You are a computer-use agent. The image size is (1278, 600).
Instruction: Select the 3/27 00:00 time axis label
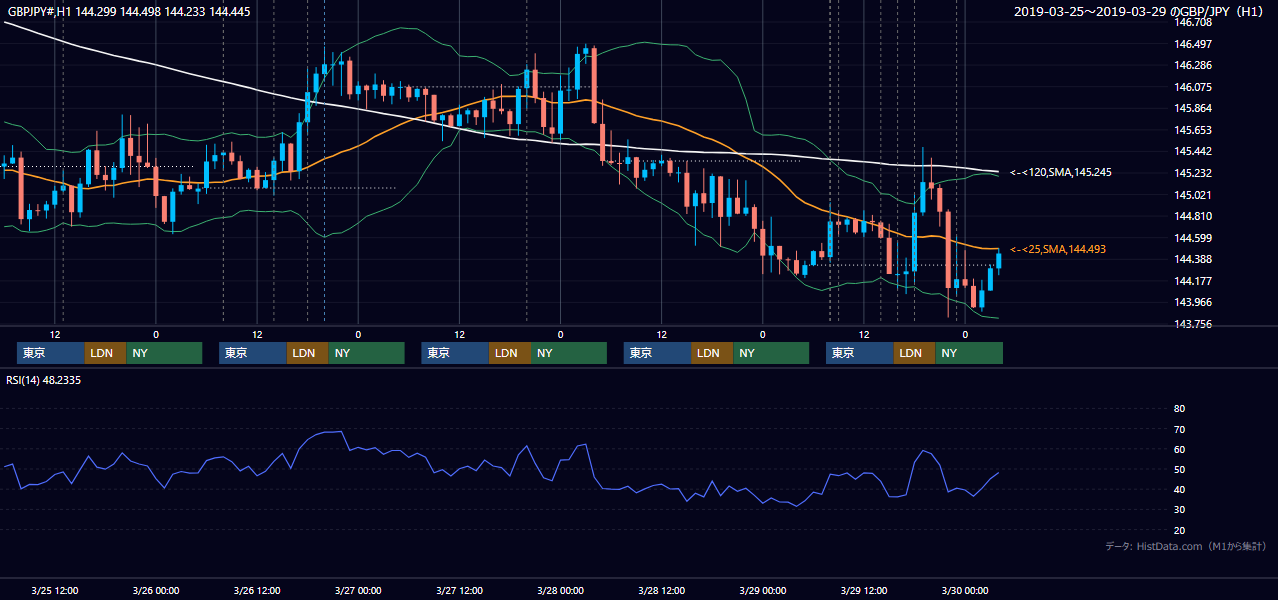coord(358,590)
